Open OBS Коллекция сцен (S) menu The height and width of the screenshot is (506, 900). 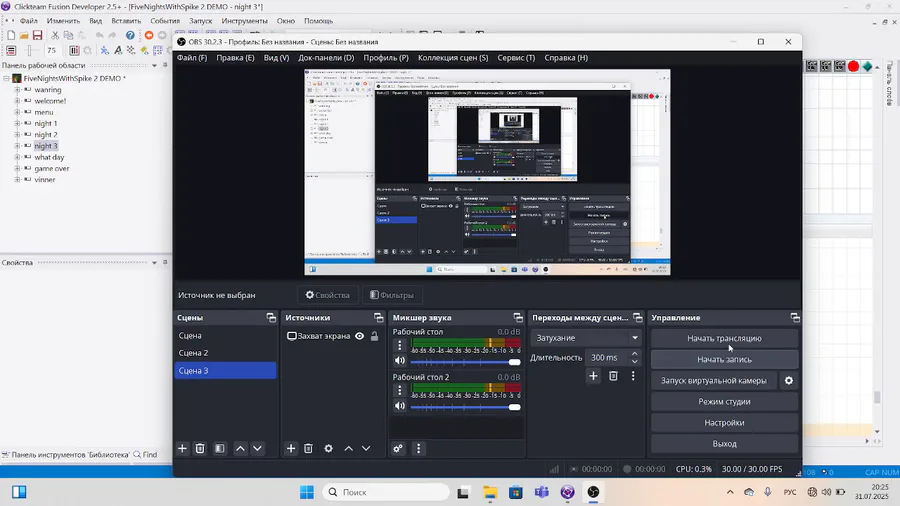click(x=453, y=58)
